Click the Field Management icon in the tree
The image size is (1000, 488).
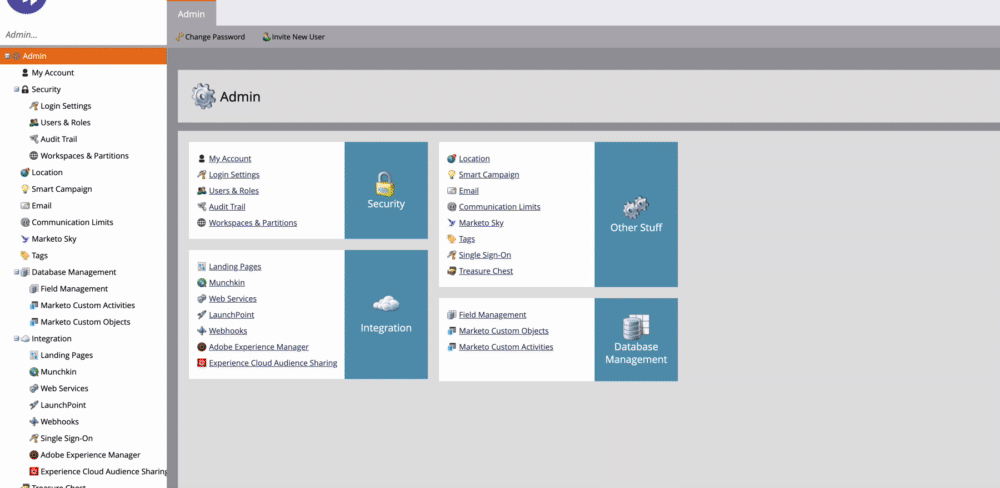[x=34, y=288]
